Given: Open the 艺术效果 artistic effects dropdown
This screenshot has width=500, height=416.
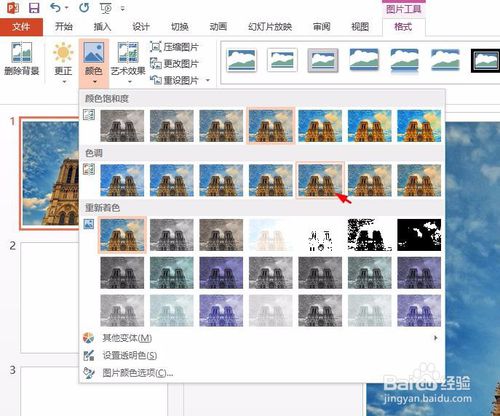Looking at the screenshot, I should (x=128, y=62).
